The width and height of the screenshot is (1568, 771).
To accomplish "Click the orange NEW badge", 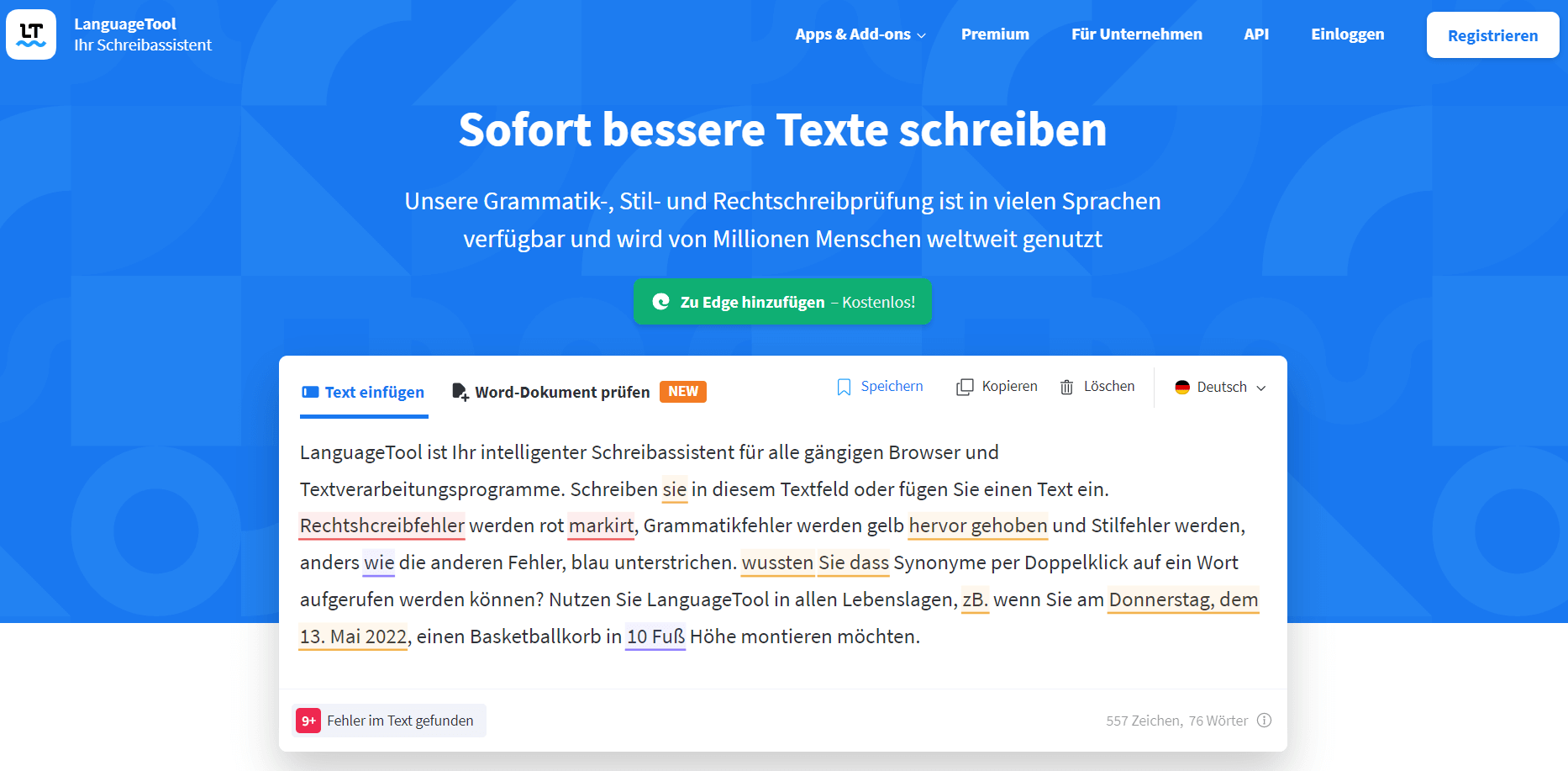I will point(683,392).
